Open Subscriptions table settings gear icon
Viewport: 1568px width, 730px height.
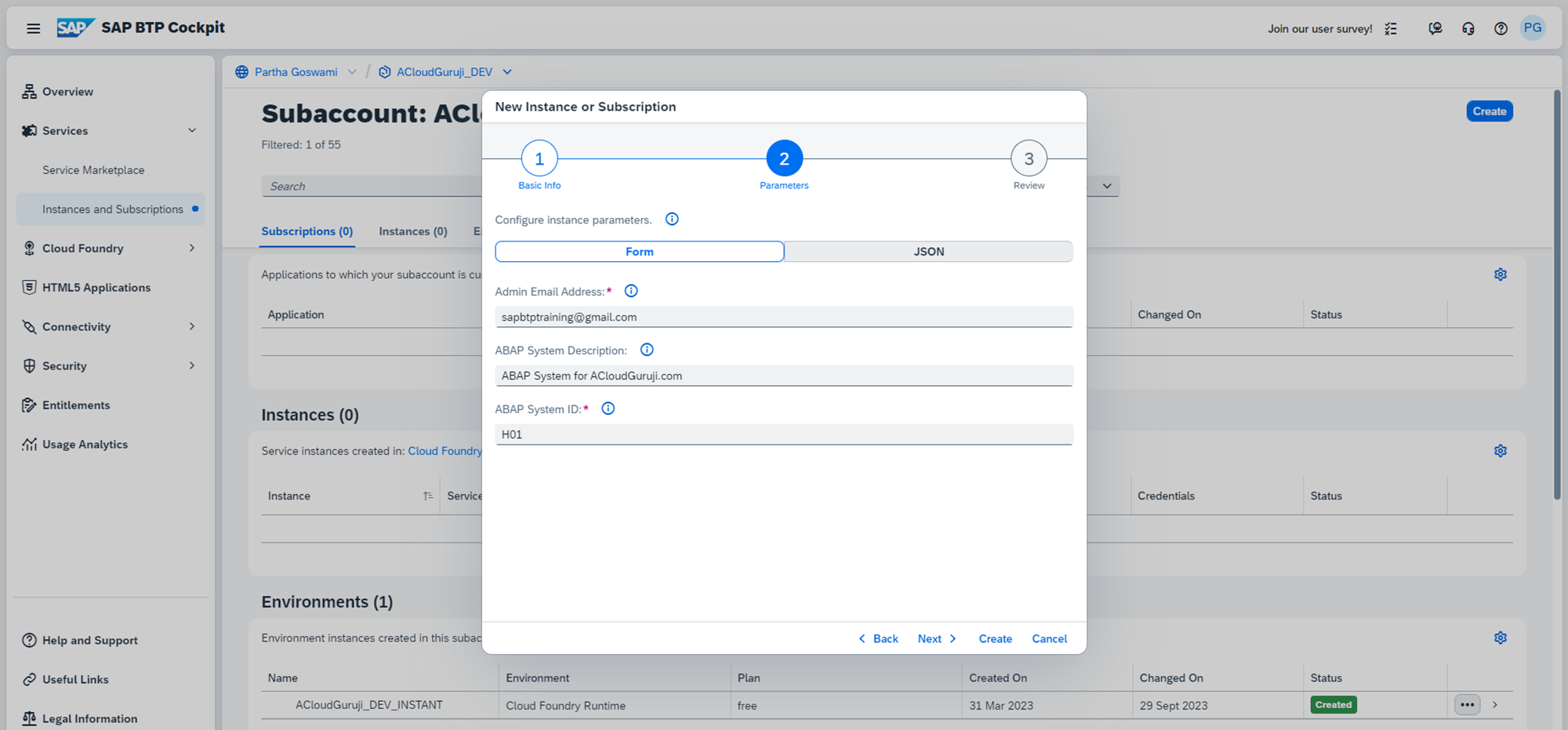1500,274
